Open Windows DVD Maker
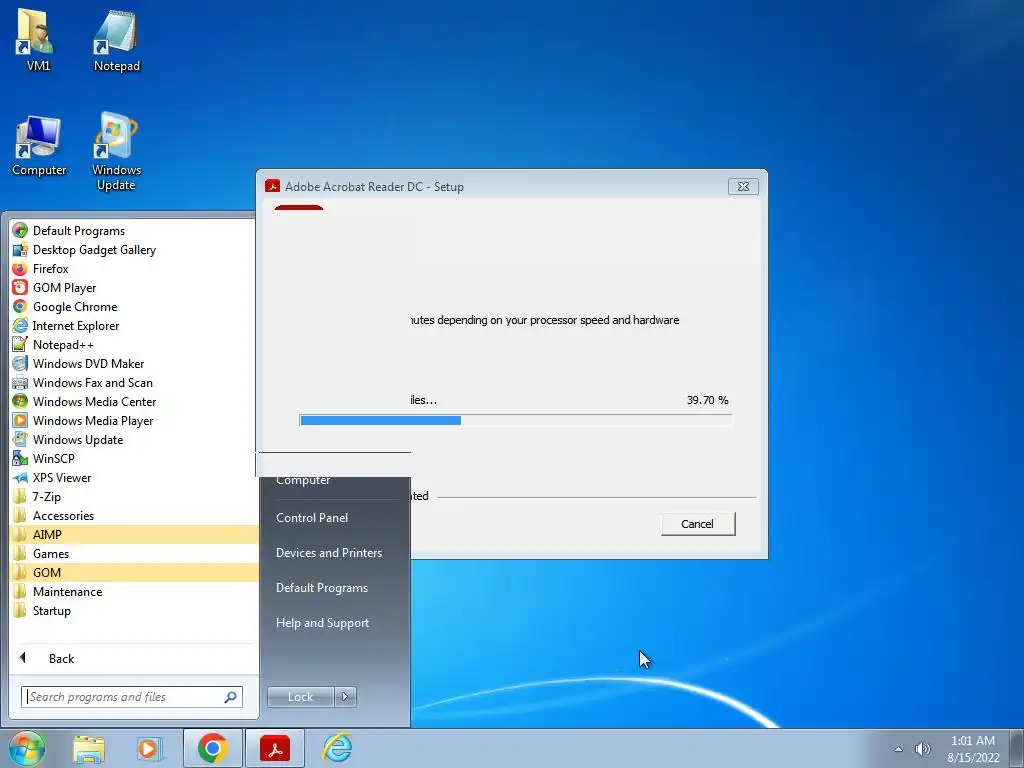This screenshot has width=1024, height=768. [x=133, y=363]
